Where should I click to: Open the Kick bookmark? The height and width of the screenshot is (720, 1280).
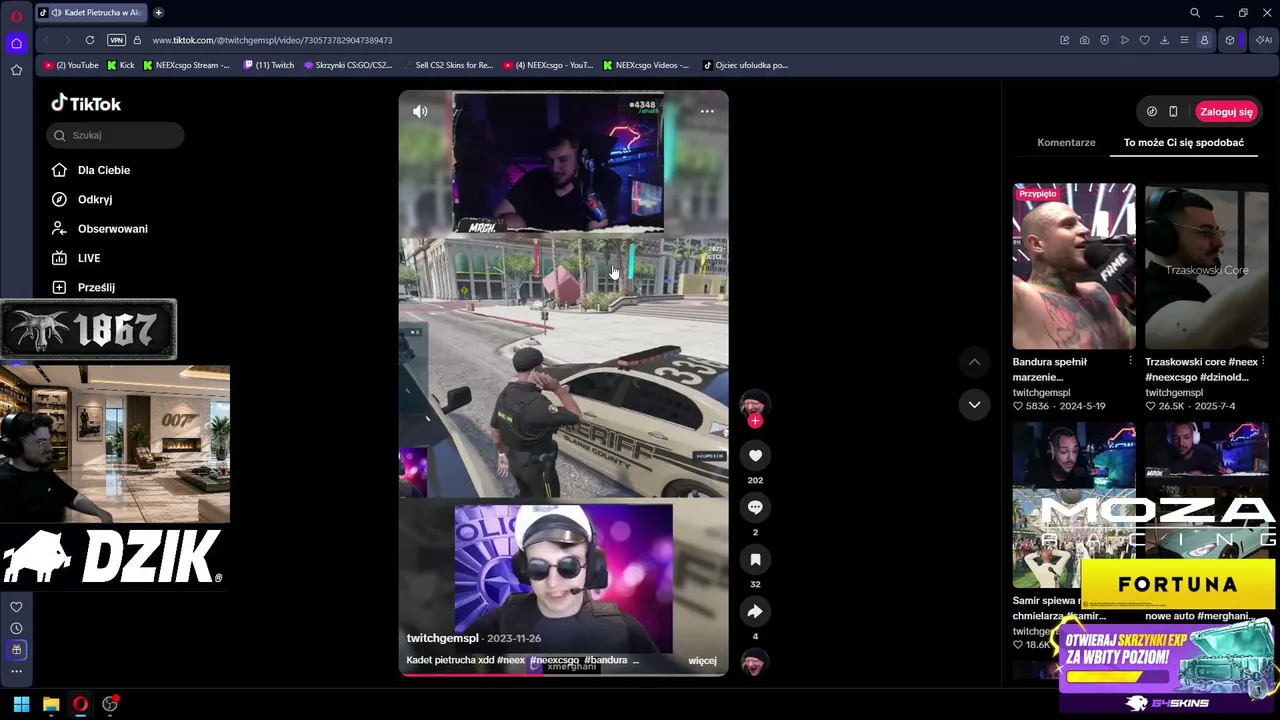point(120,65)
